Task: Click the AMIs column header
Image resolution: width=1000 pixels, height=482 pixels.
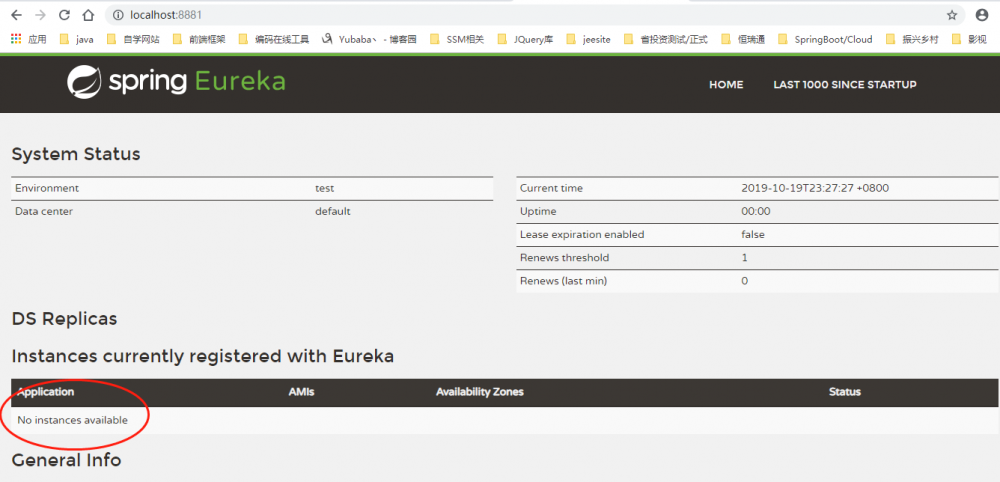Action: pos(301,392)
